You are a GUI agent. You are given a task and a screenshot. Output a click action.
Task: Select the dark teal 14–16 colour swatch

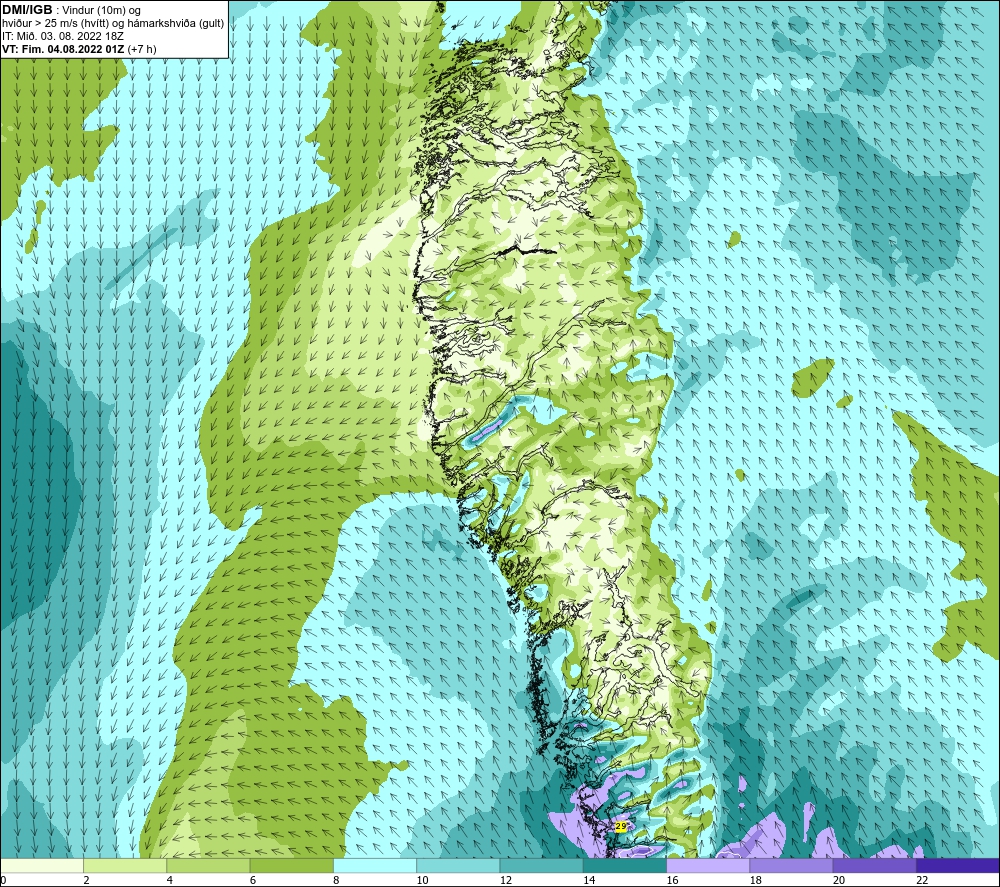[x=625, y=865]
